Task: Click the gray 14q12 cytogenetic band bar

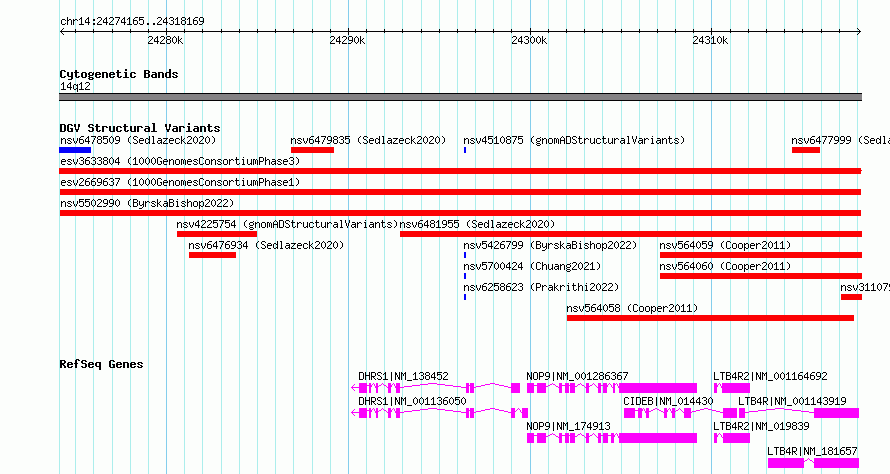Action: [x=460, y=97]
